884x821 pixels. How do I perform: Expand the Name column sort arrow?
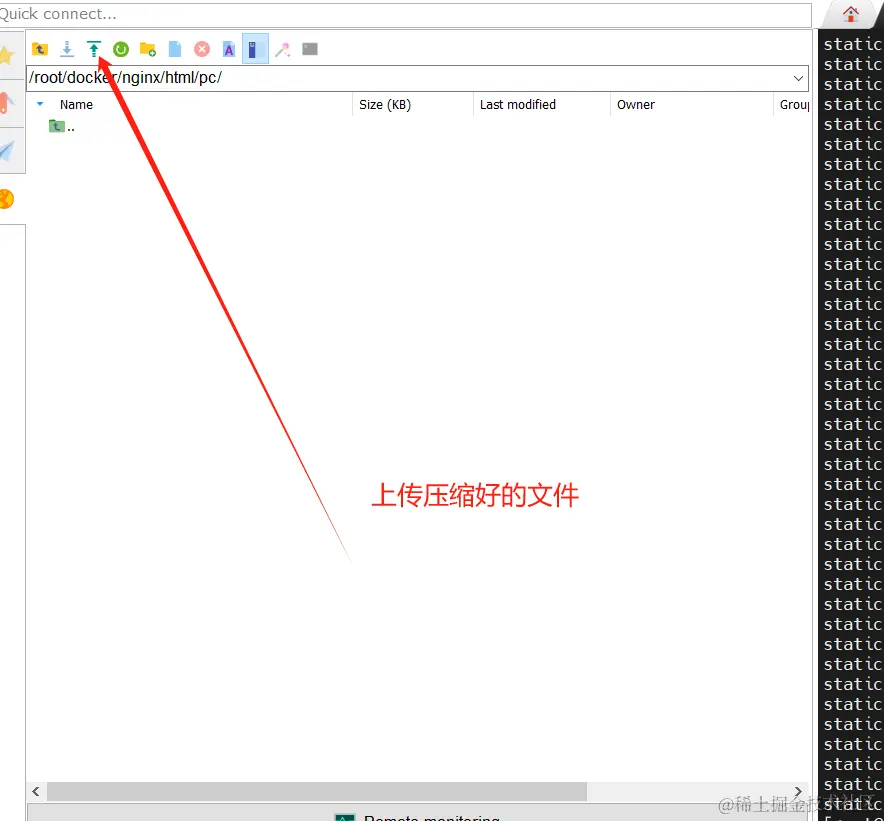point(39,104)
